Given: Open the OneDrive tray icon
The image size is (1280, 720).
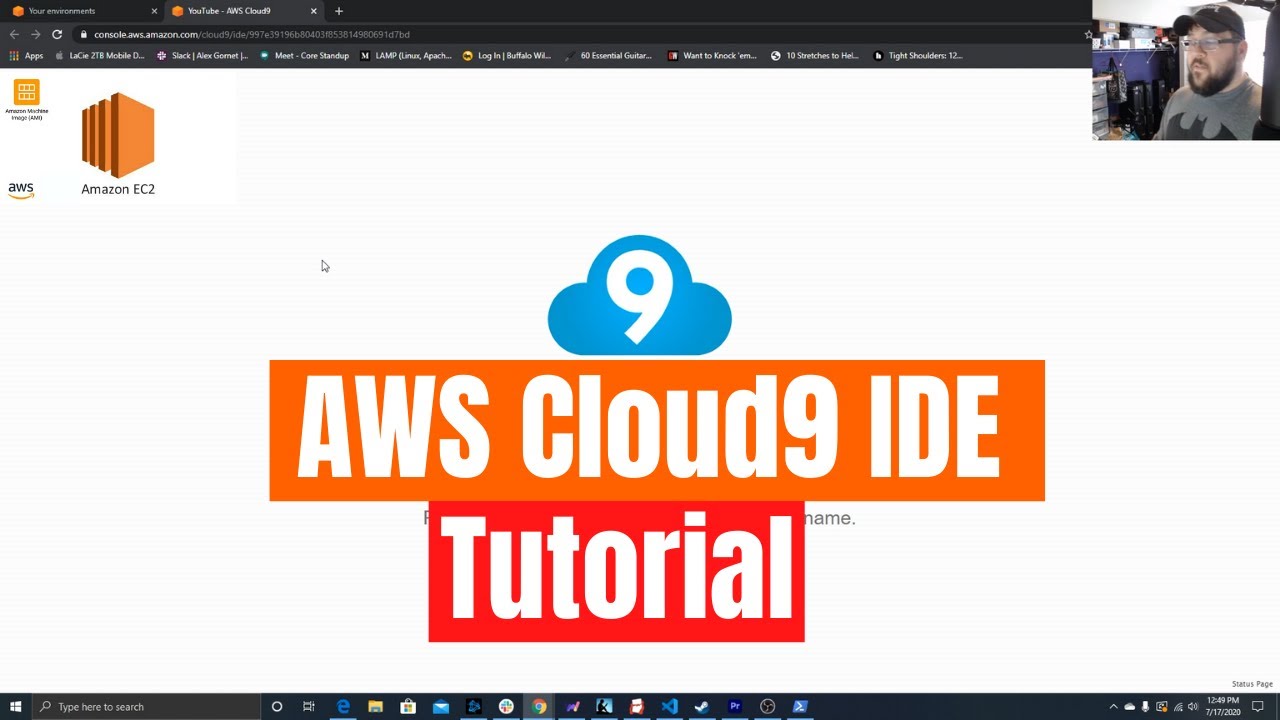Looking at the screenshot, I should click(1129, 706).
